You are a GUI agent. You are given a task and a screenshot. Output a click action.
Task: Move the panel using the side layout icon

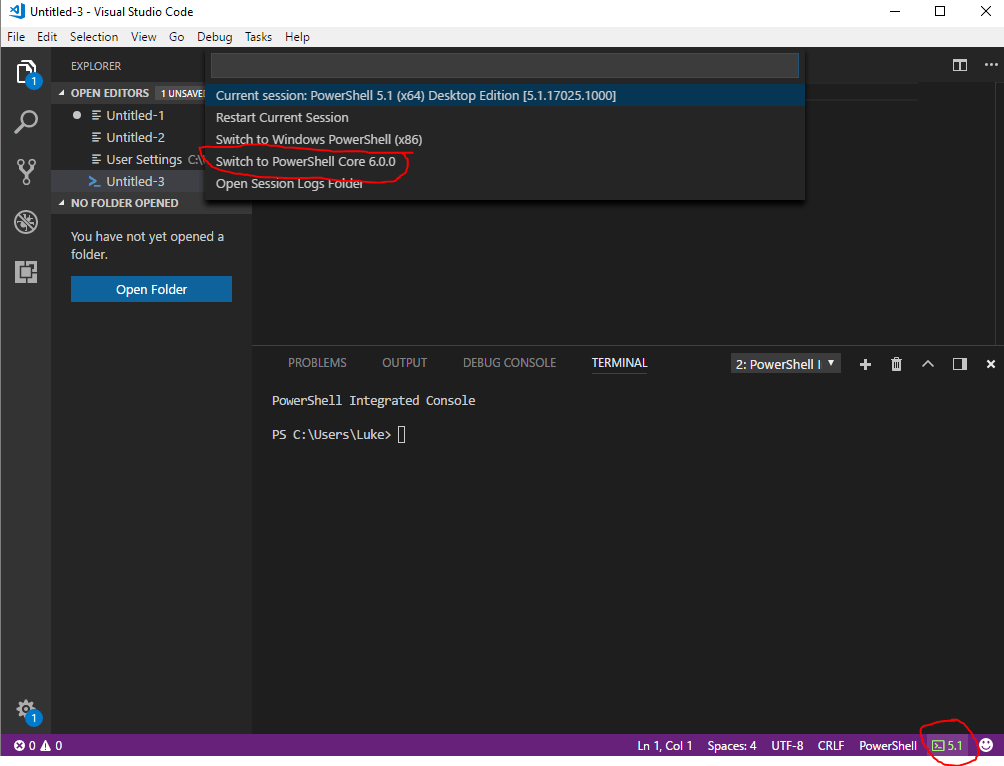(959, 364)
